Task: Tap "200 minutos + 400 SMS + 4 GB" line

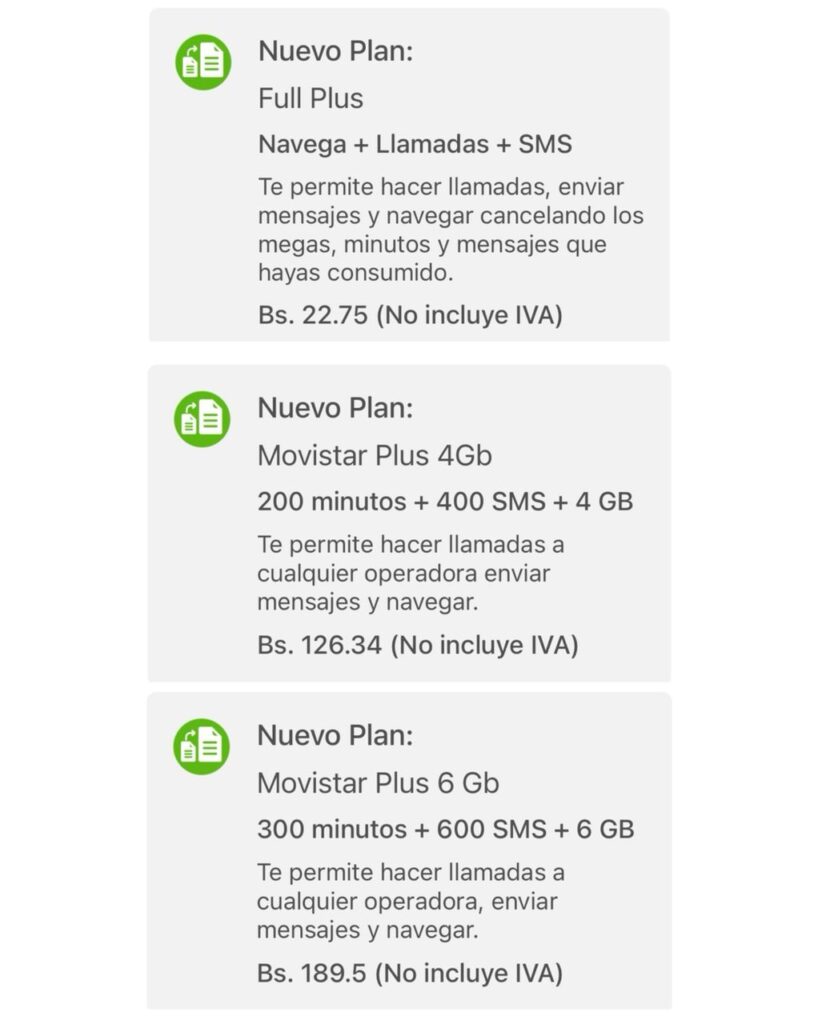Action: point(445,501)
